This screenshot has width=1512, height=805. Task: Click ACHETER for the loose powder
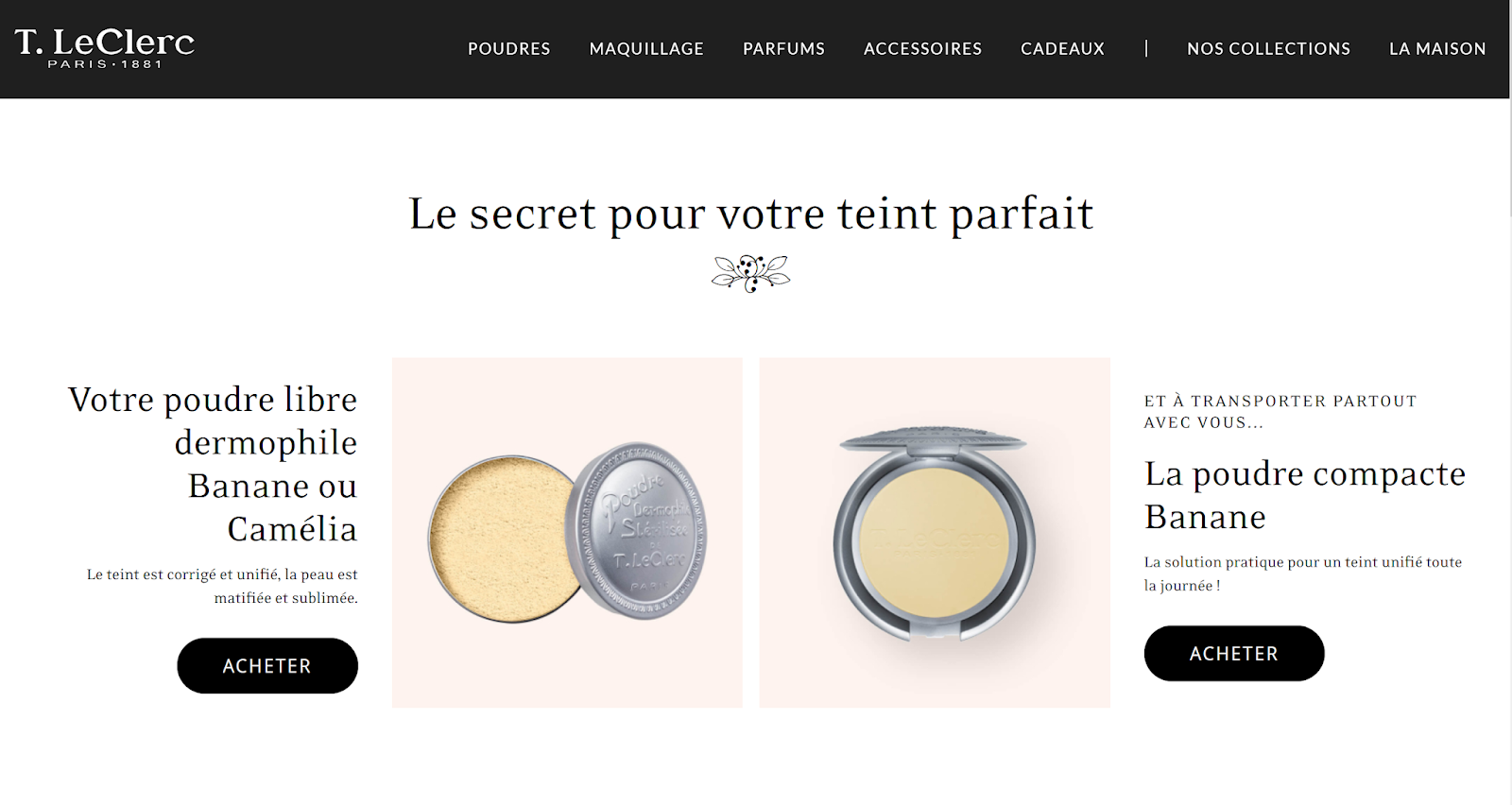coord(267,666)
